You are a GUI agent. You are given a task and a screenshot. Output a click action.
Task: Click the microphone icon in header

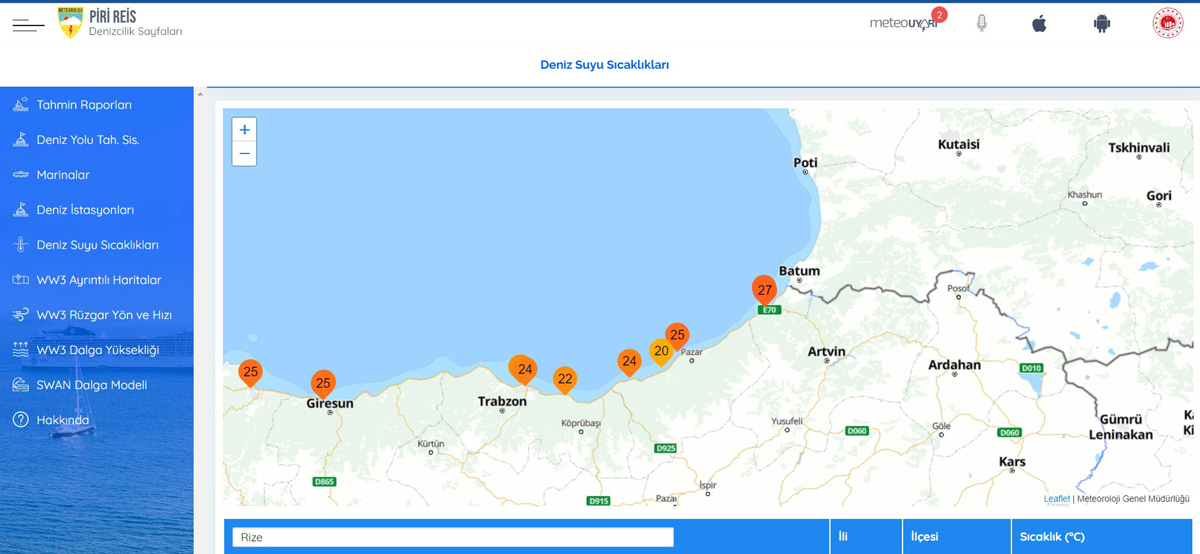pos(981,23)
